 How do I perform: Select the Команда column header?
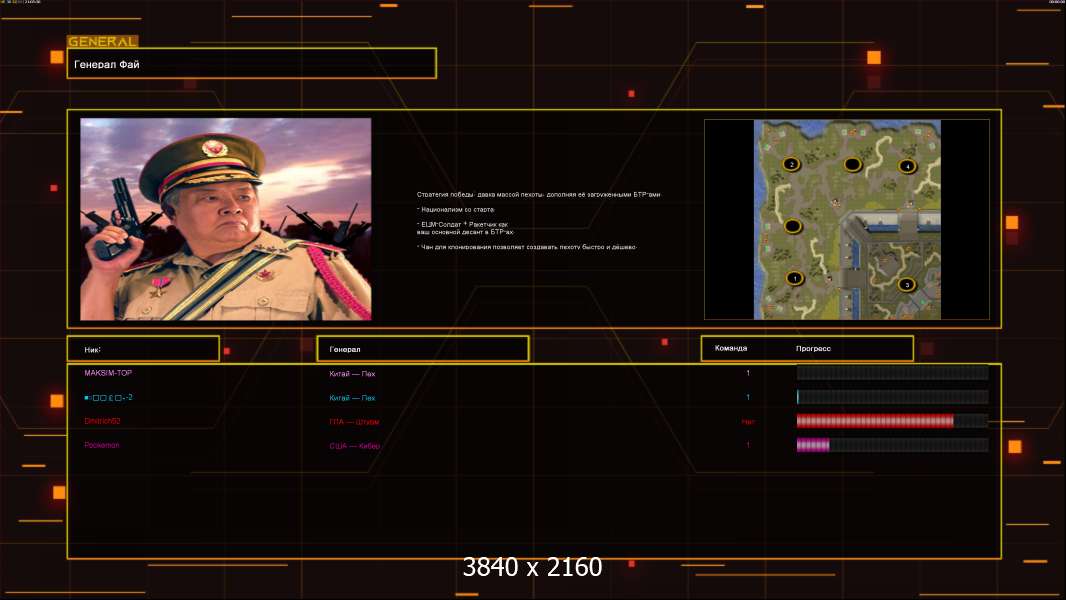[x=731, y=349]
